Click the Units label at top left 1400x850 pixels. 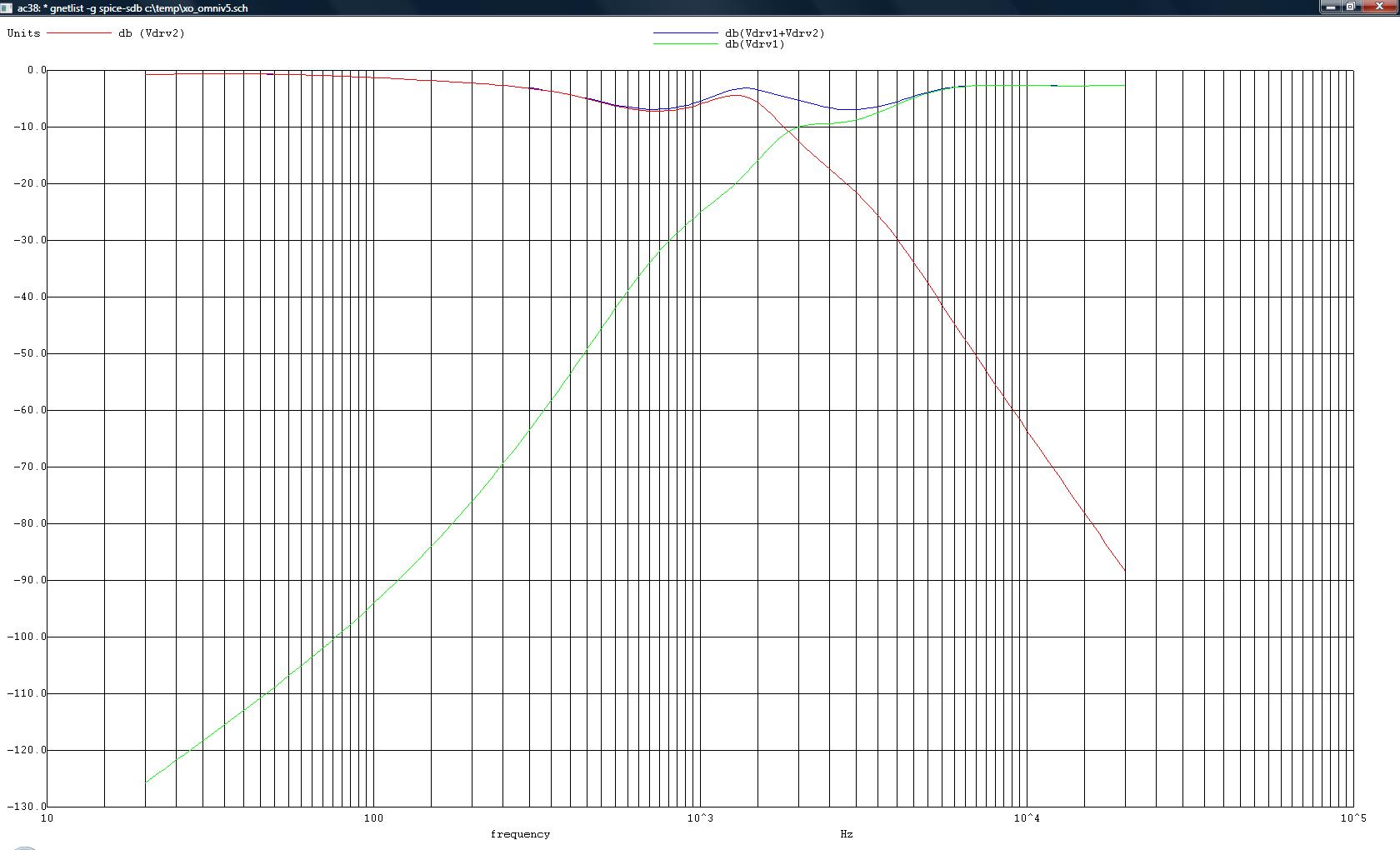click(x=23, y=33)
